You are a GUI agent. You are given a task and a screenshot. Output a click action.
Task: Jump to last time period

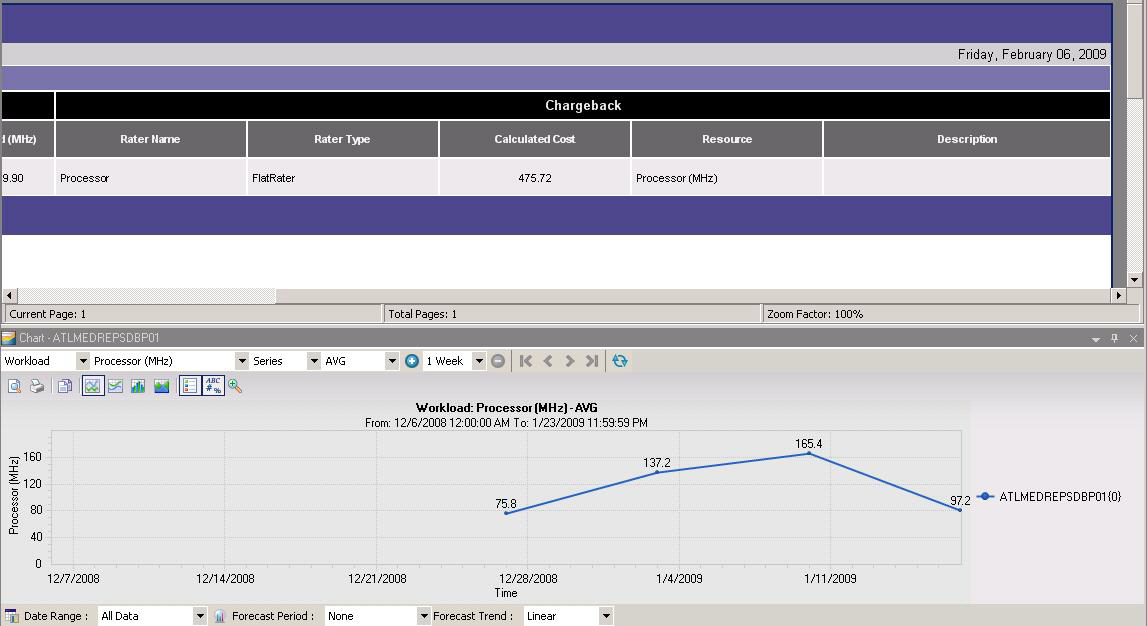592,361
